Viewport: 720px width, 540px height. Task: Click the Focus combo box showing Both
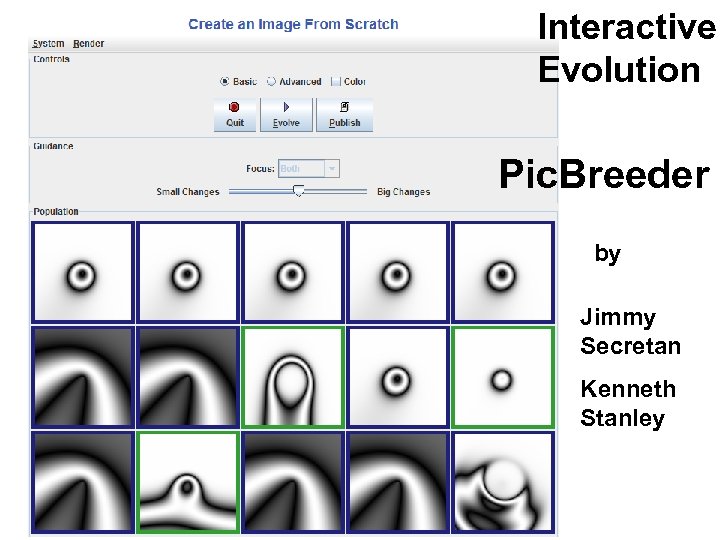click(309, 169)
